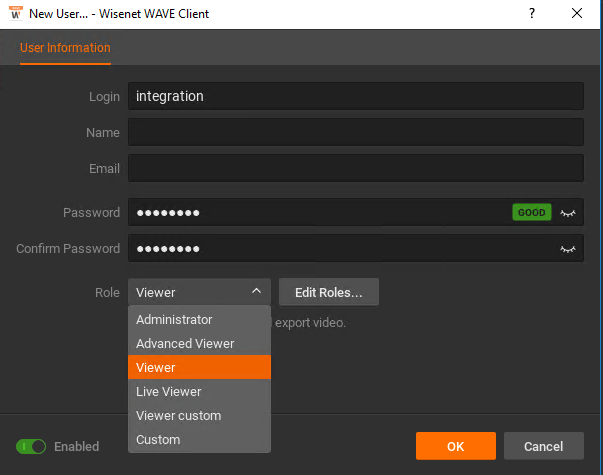Open the Edit Roles dialog
This screenshot has height=475, width=603.
tap(329, 292)
